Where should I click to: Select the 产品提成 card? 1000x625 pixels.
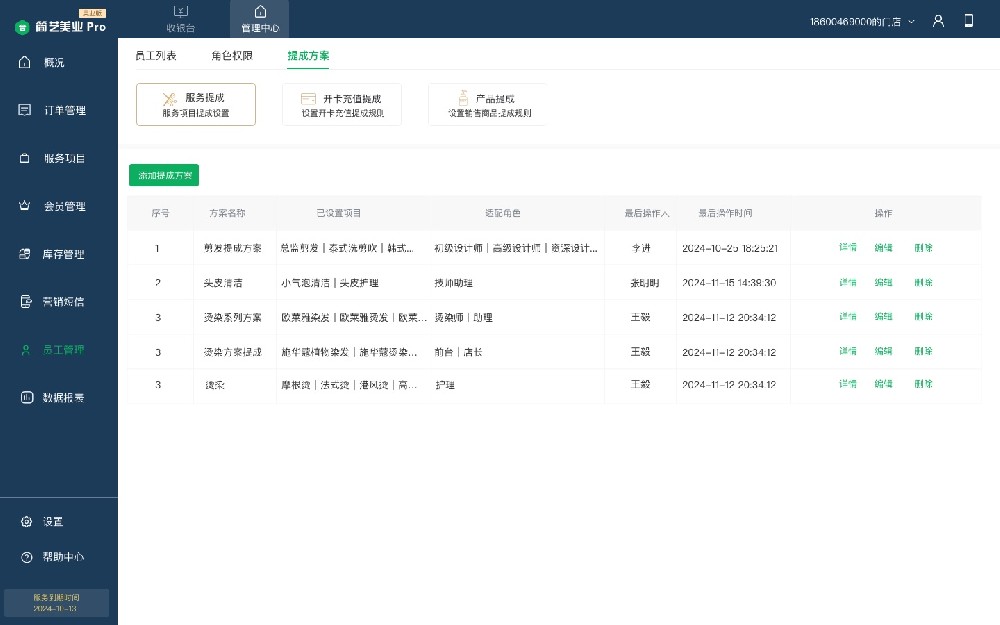click(x=489, y=104)
